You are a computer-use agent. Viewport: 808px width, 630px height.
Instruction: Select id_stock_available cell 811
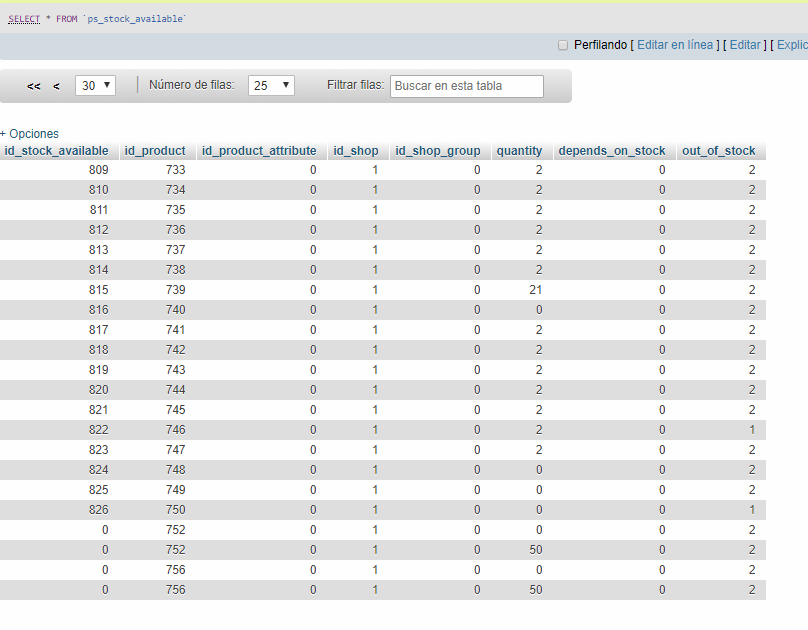(98, 210)
